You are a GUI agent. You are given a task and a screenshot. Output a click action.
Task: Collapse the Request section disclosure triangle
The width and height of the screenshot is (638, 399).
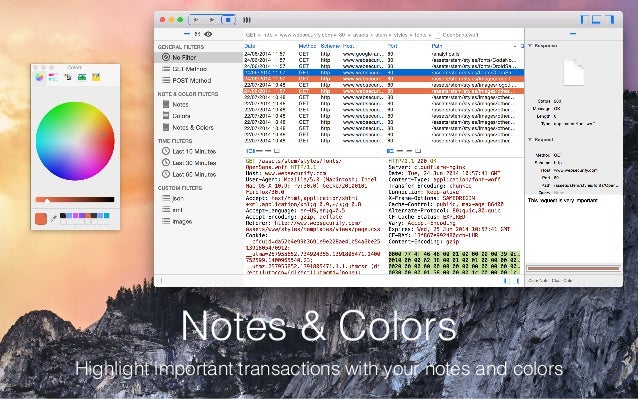click(x=530, y=140)
